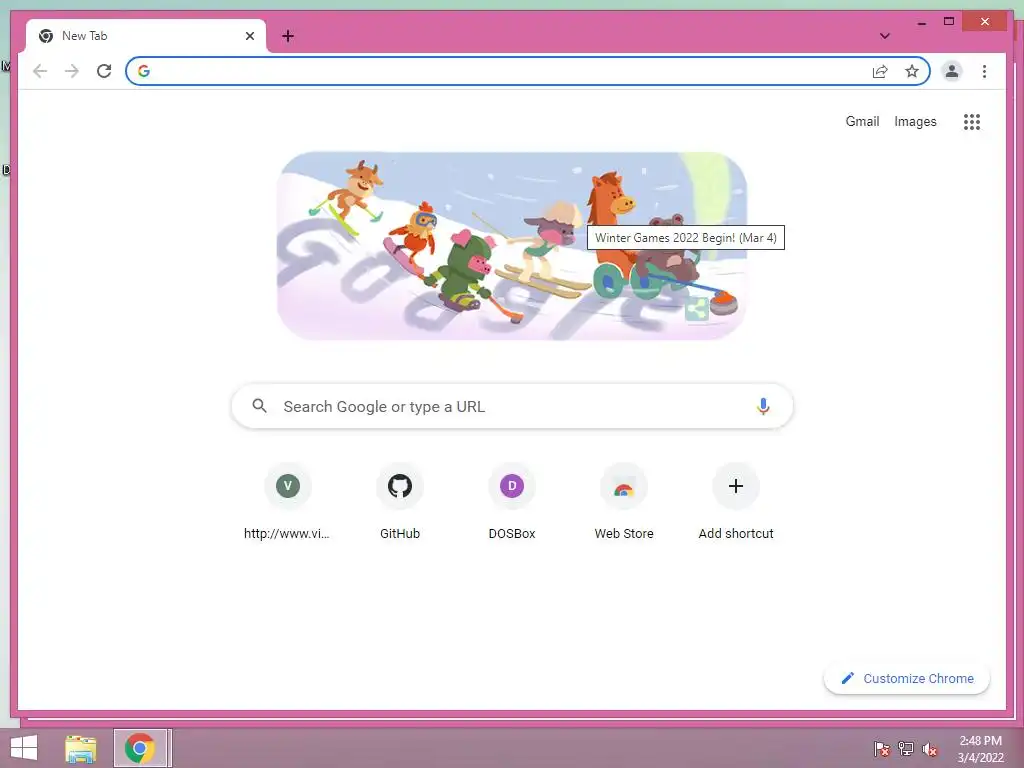Image resolution: width=1024 pixels, height=768 pixels.
Task: Open the Gmail link
Action: click(x=862, y=121)
